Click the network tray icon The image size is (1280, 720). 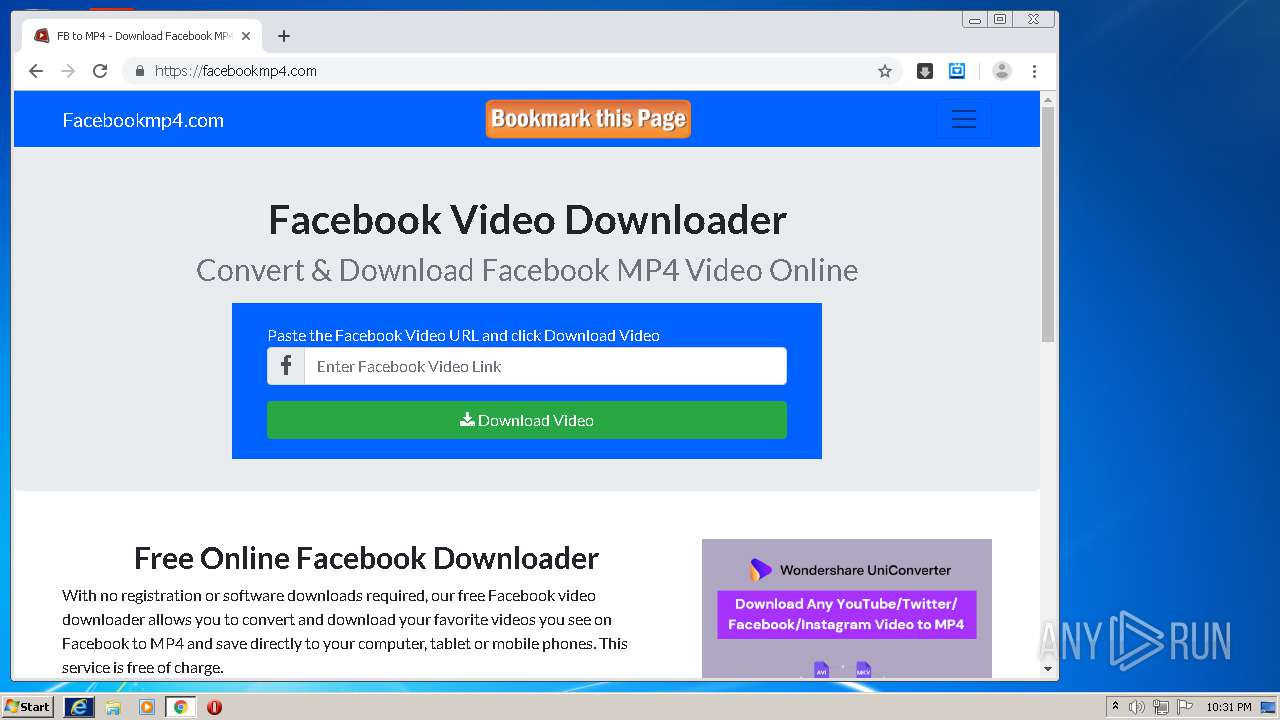point(1161,707)
